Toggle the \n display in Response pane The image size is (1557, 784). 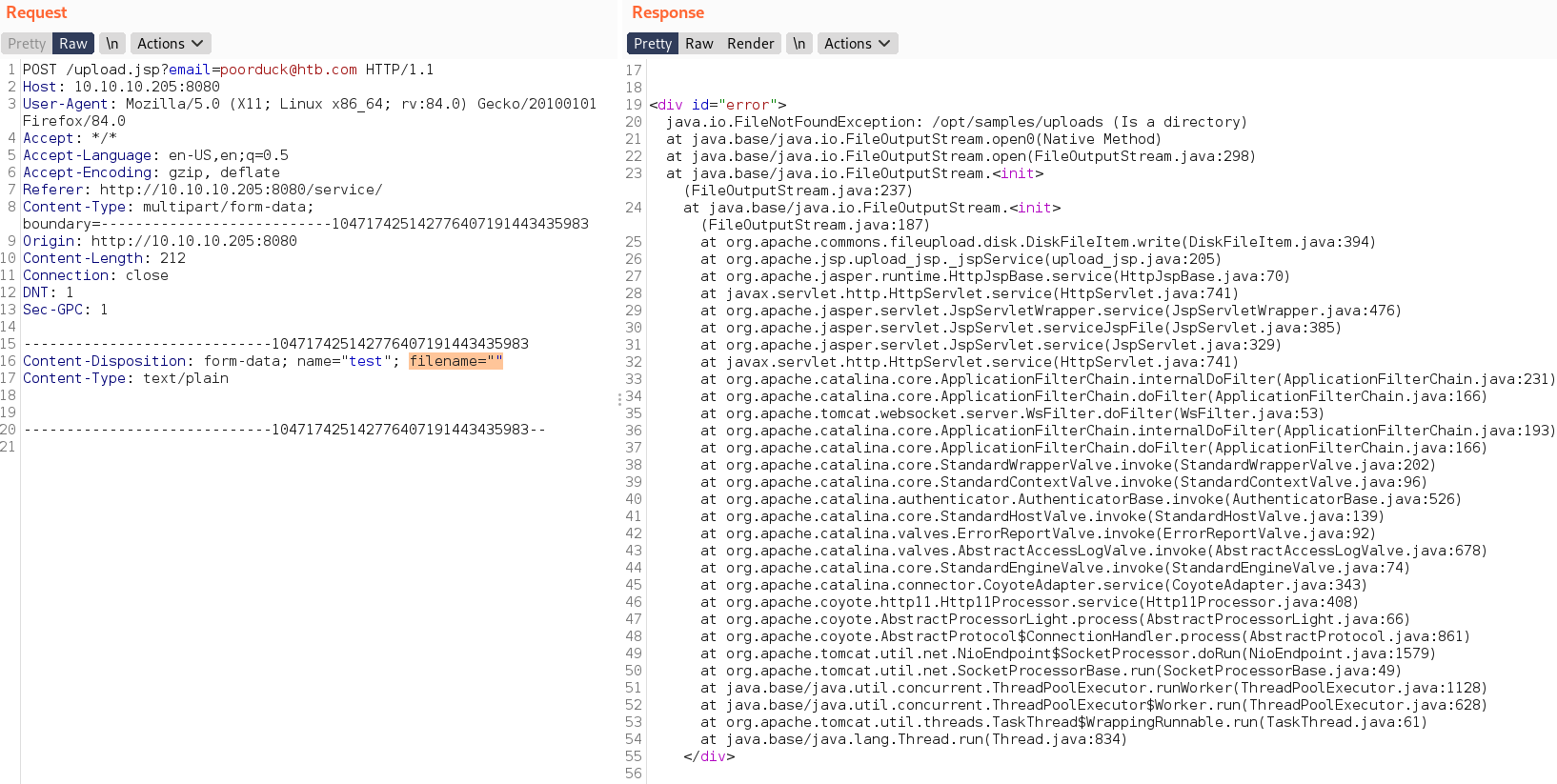[799, 44]
